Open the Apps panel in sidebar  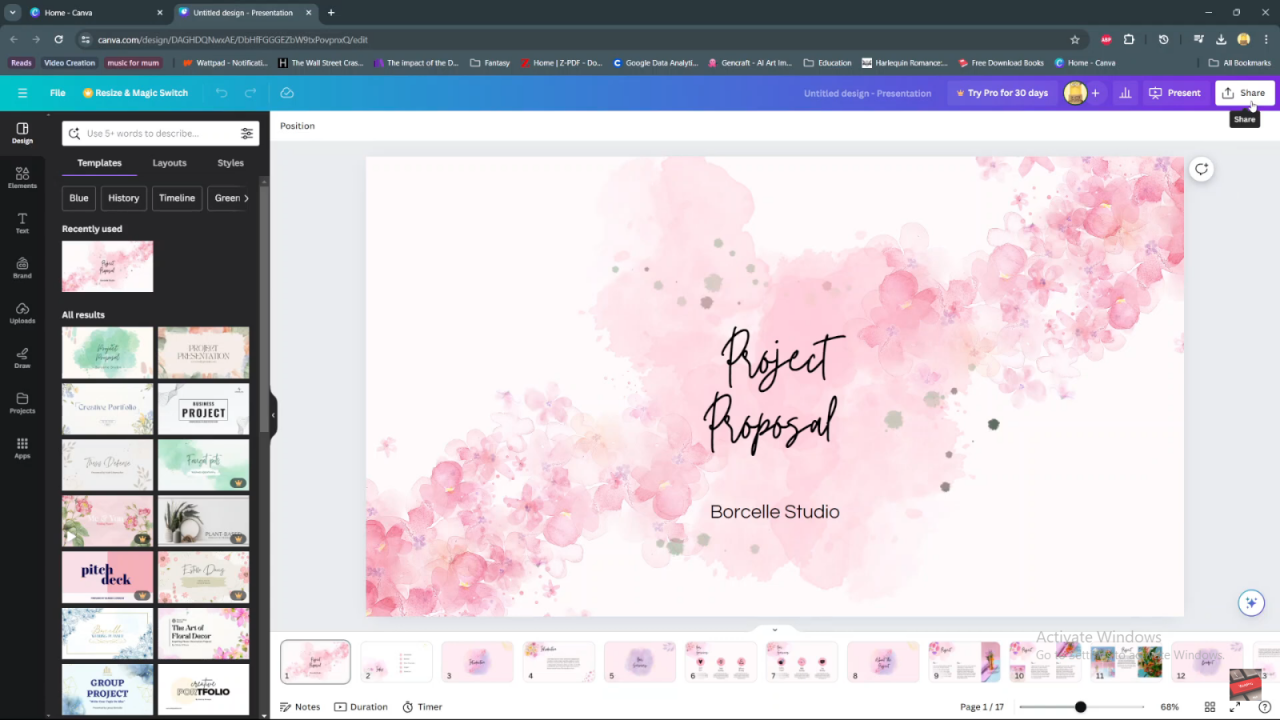pos(22,448)
